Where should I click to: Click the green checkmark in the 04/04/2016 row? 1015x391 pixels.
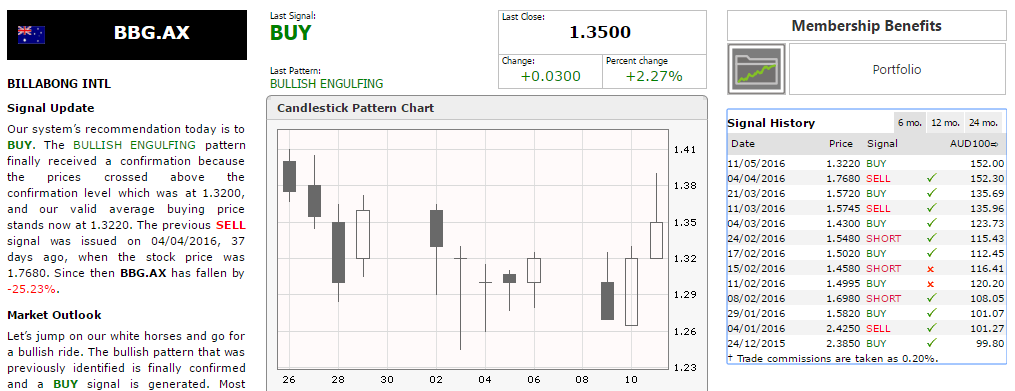pos(931,178)
